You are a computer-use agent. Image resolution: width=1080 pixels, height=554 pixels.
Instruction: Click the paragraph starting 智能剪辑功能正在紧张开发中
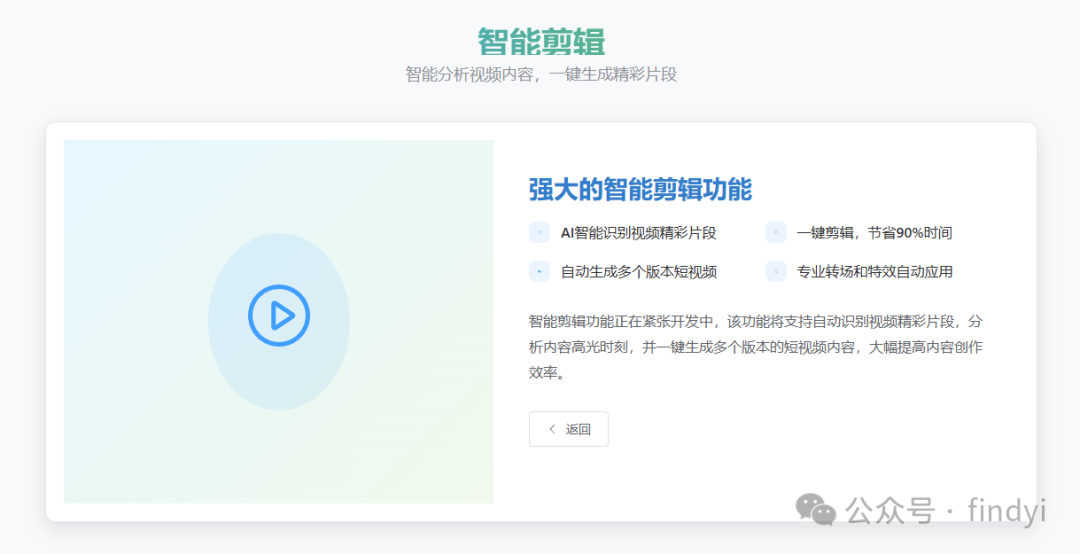756,347
